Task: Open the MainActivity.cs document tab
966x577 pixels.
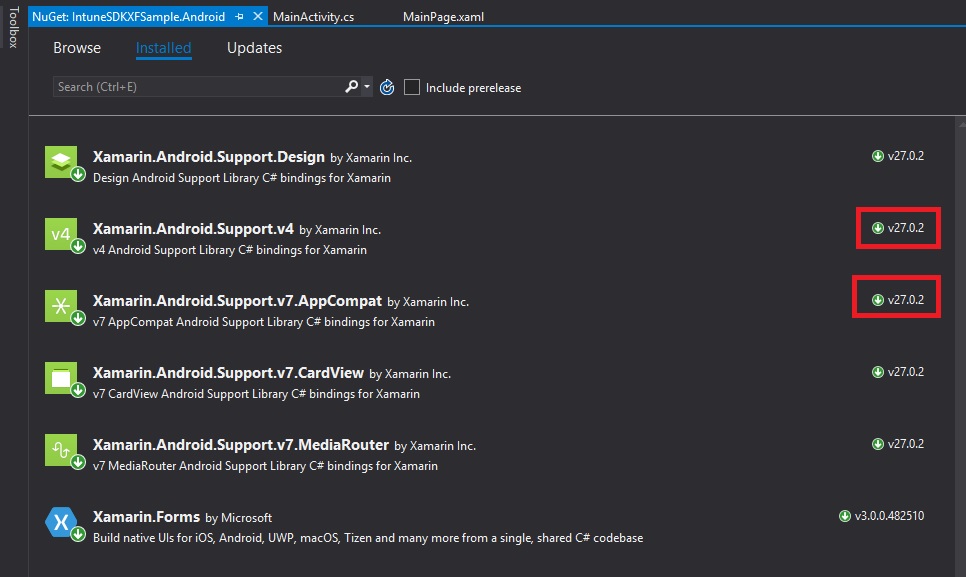Action: tap(314, 17)
